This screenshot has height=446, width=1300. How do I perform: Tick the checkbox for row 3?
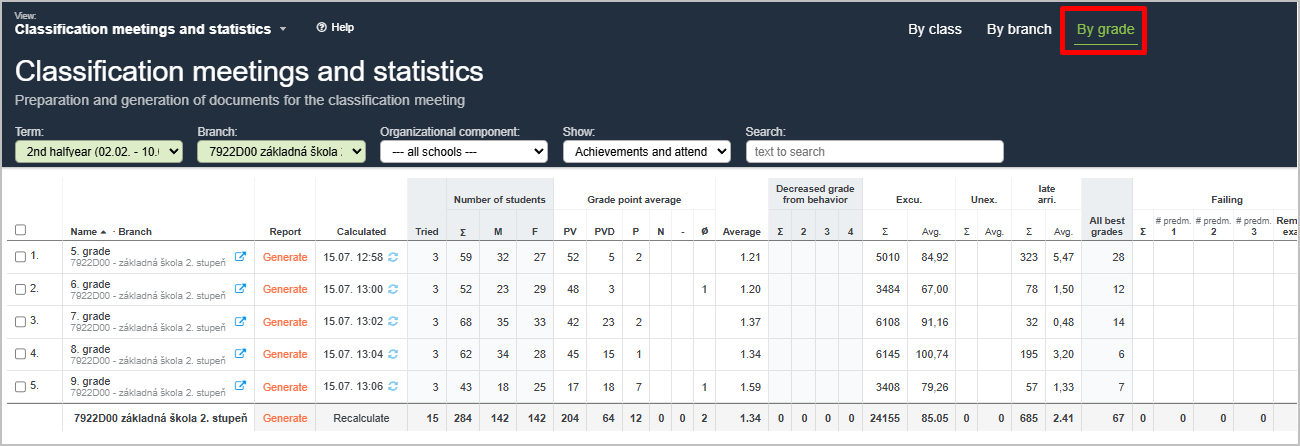(21, 322)
